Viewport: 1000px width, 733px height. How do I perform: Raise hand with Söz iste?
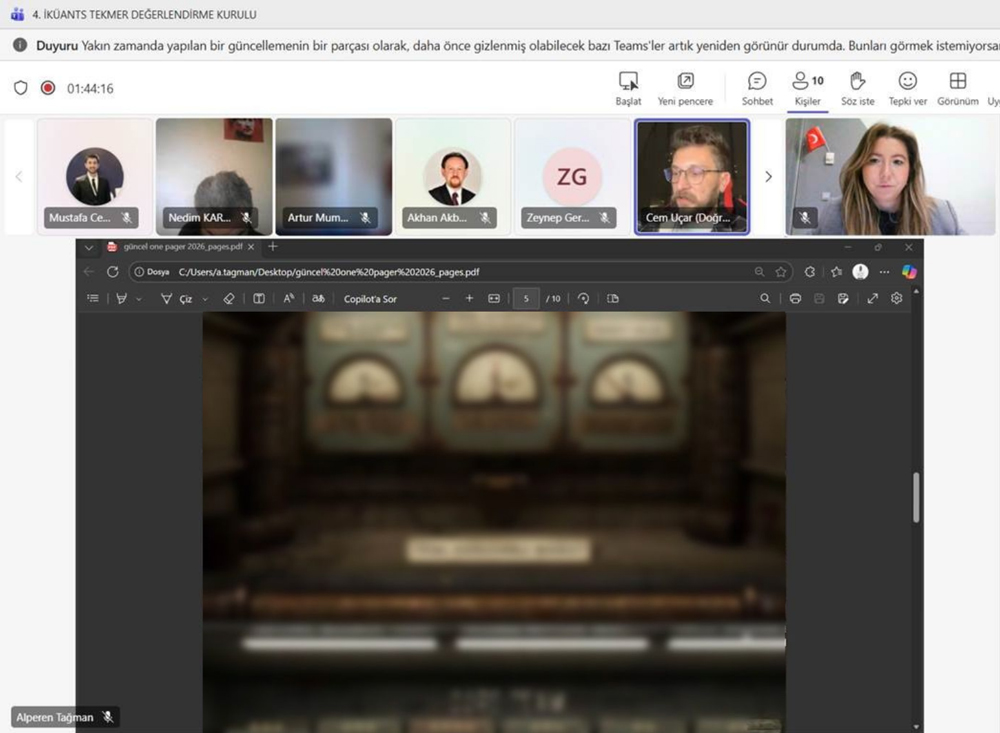point(857,87)
